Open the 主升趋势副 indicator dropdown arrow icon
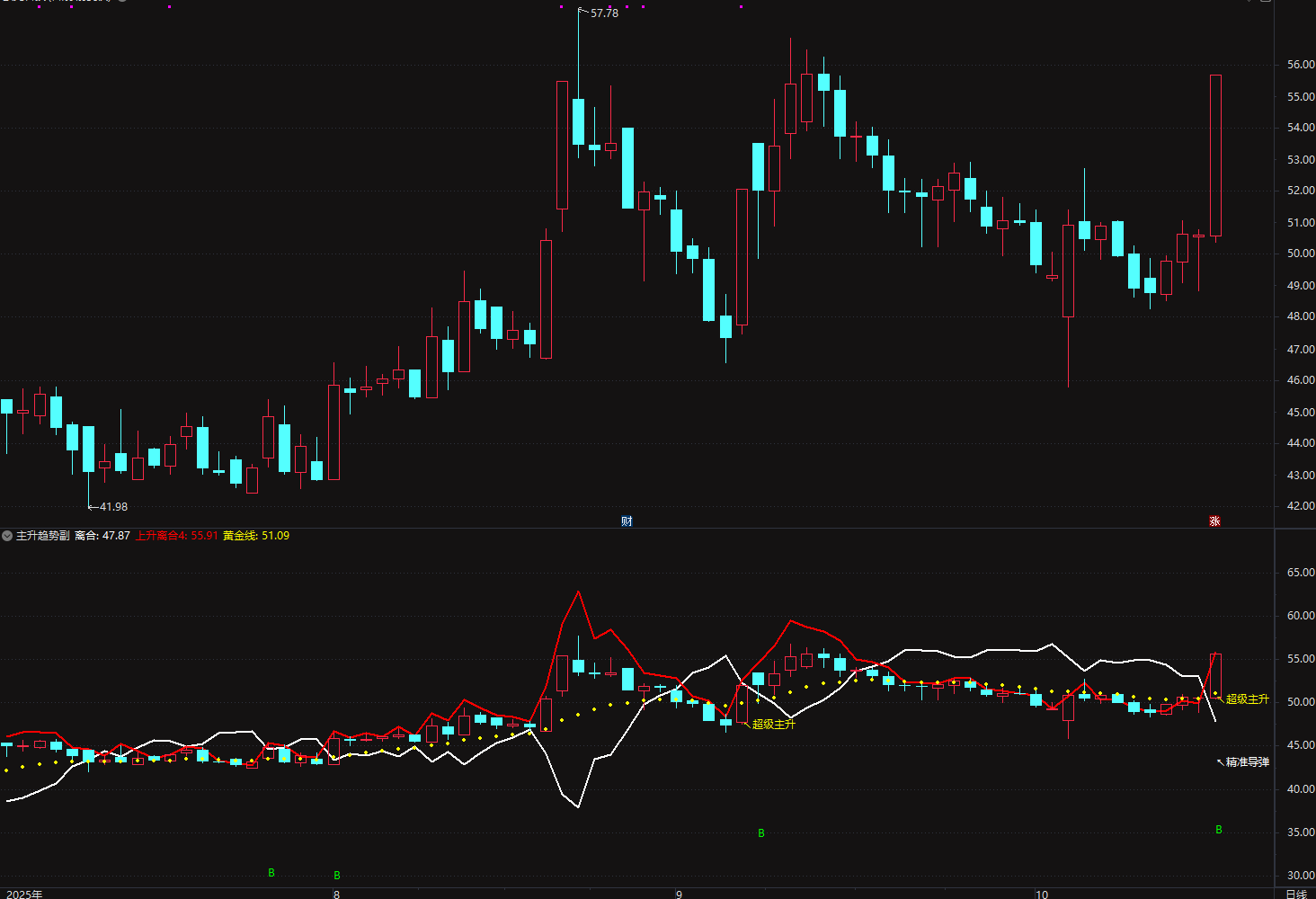1316x899 pixels. [x=7, y=536]
